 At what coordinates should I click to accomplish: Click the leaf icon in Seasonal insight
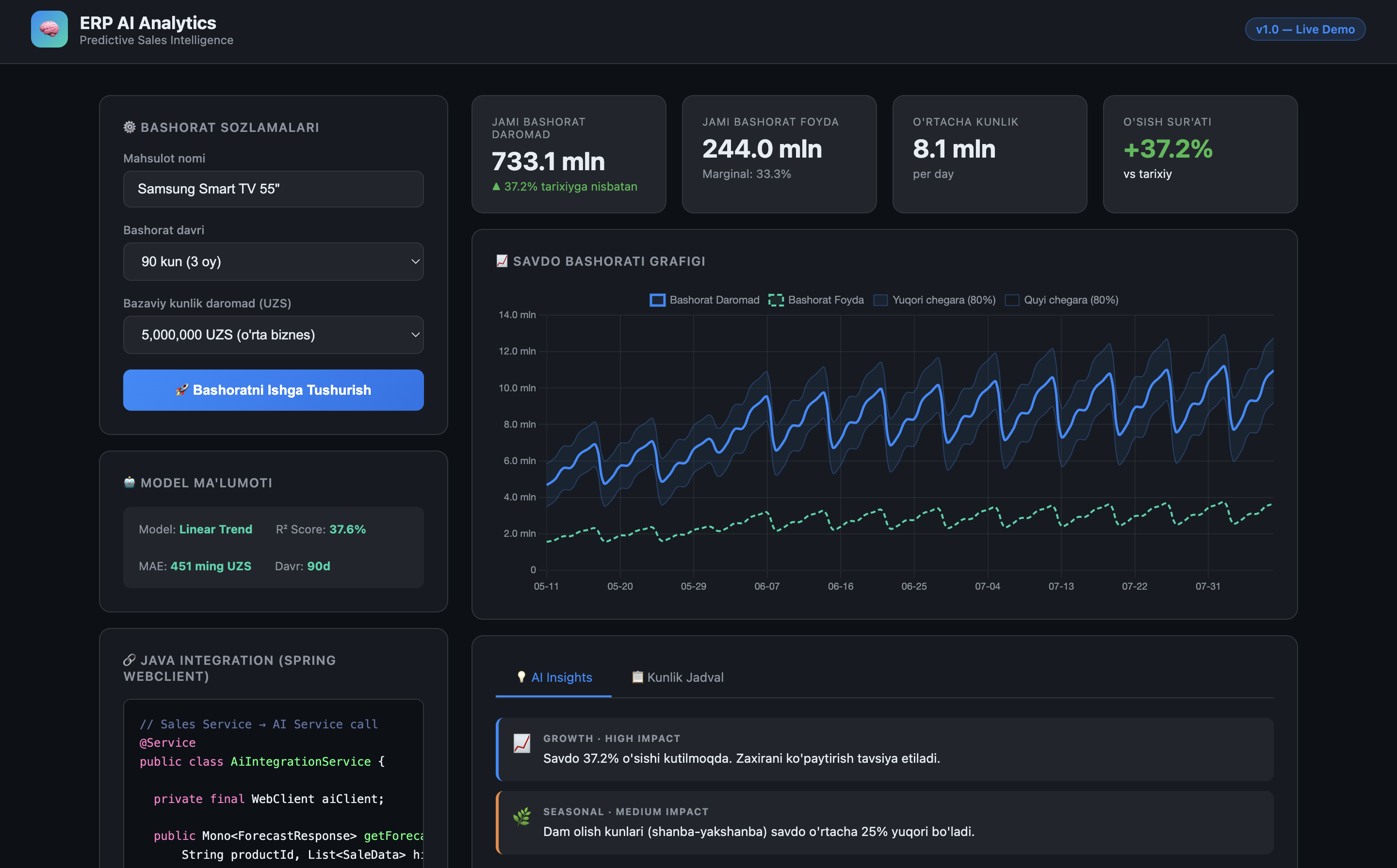(x=522, y=816)
